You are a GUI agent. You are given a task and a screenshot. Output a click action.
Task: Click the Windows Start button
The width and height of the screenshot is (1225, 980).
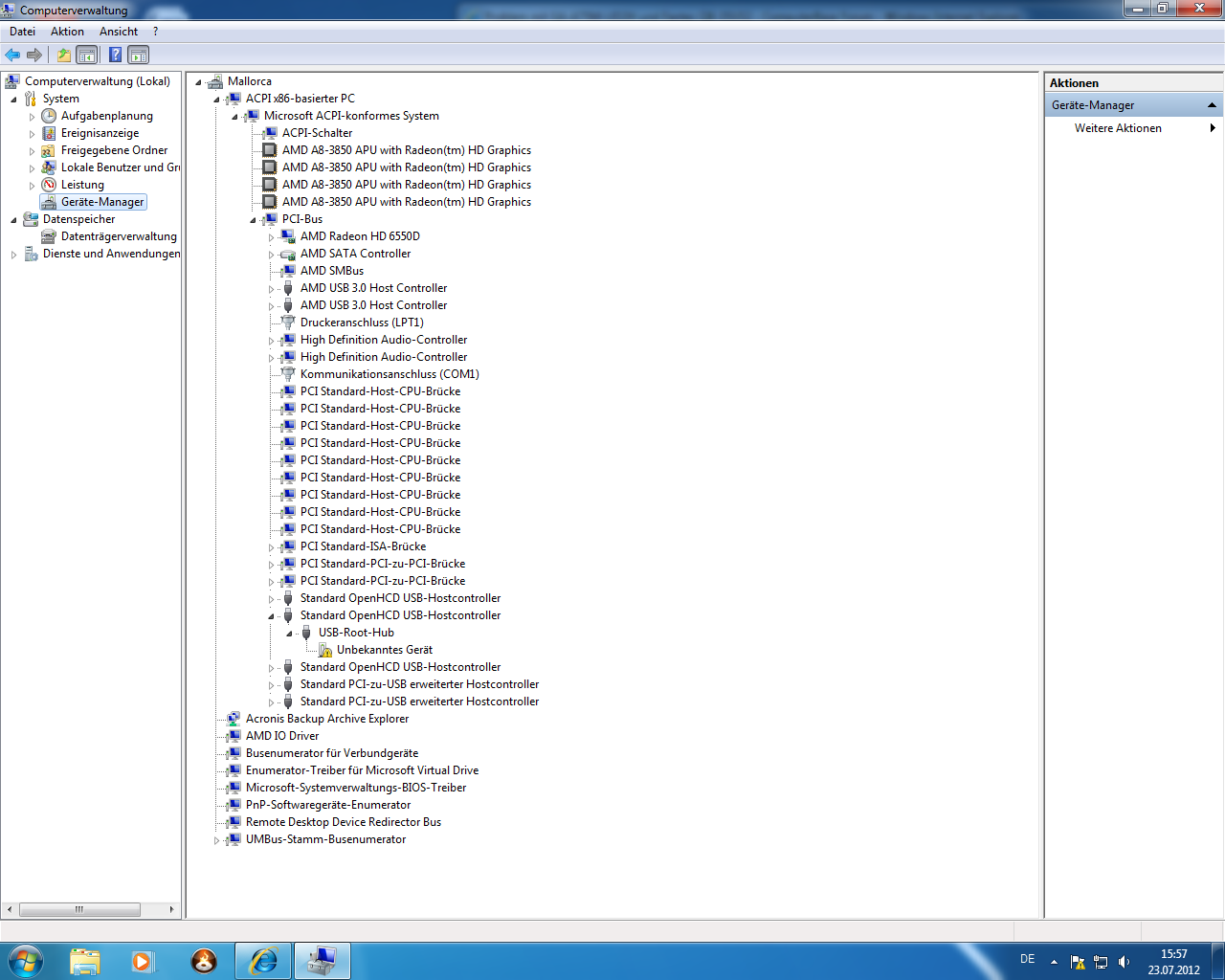(25, 961)
